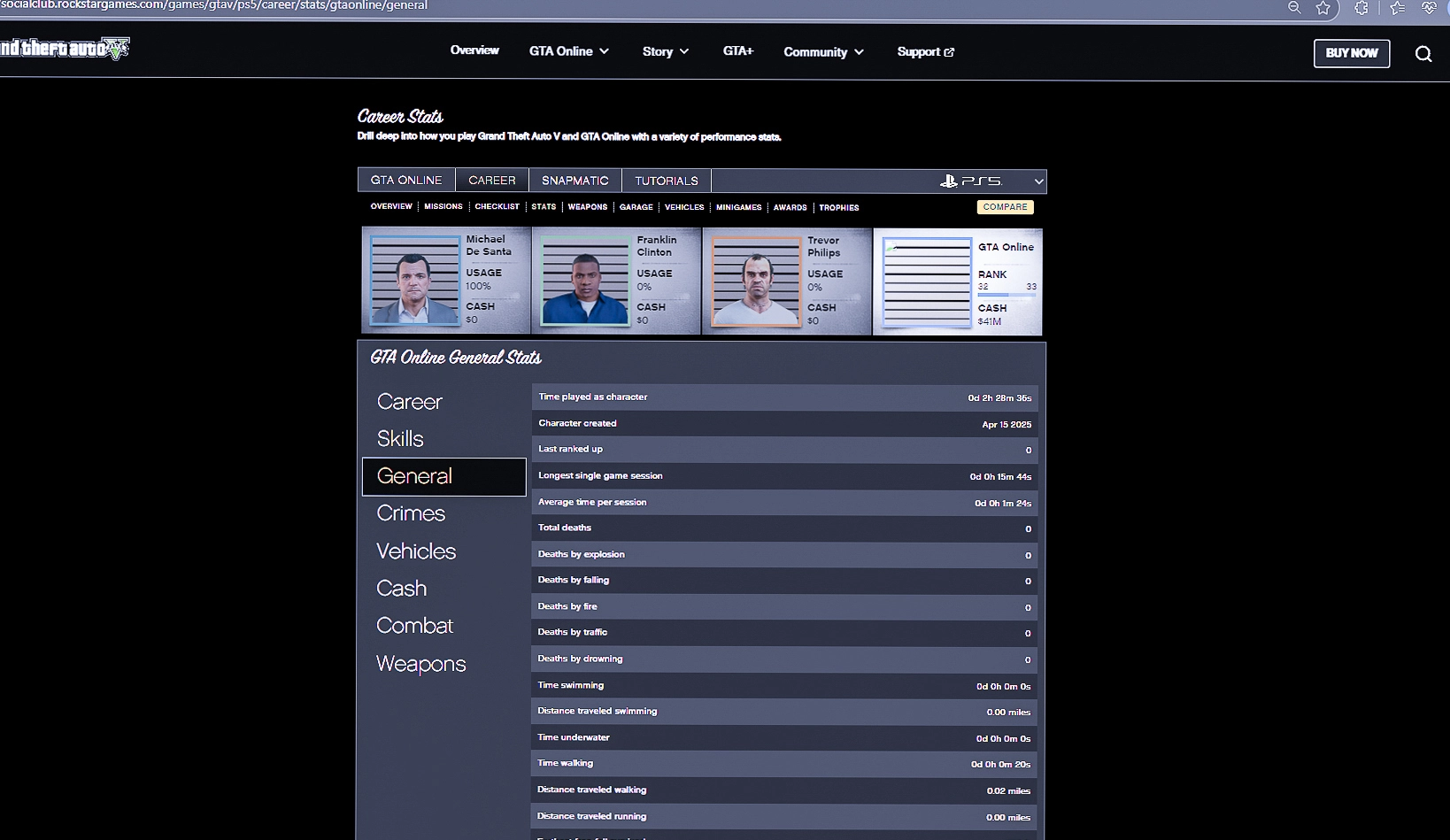Click the browser zoom-out magnifier icon
Image resolution: width=1450 pixels, height=840 pixels.
1293,8
